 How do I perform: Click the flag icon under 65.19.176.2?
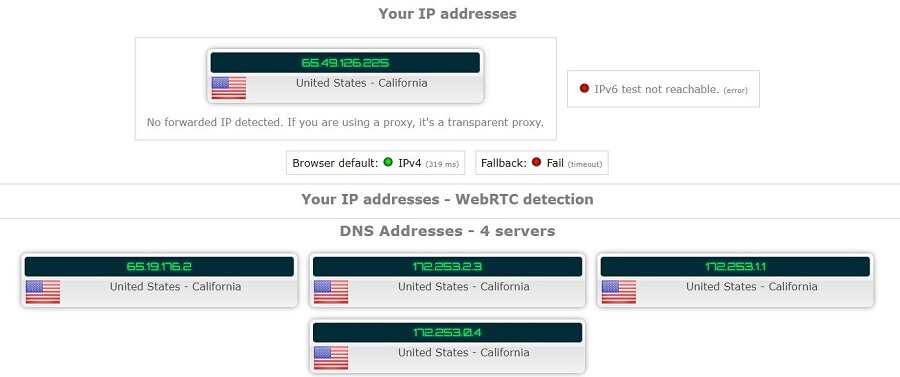coord(42,292)
